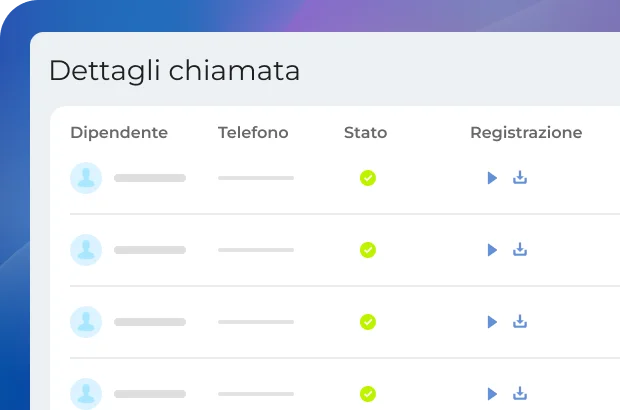The image size is (620, 410).
Task: Play the second row's call recording
Action: coord(491,250)
